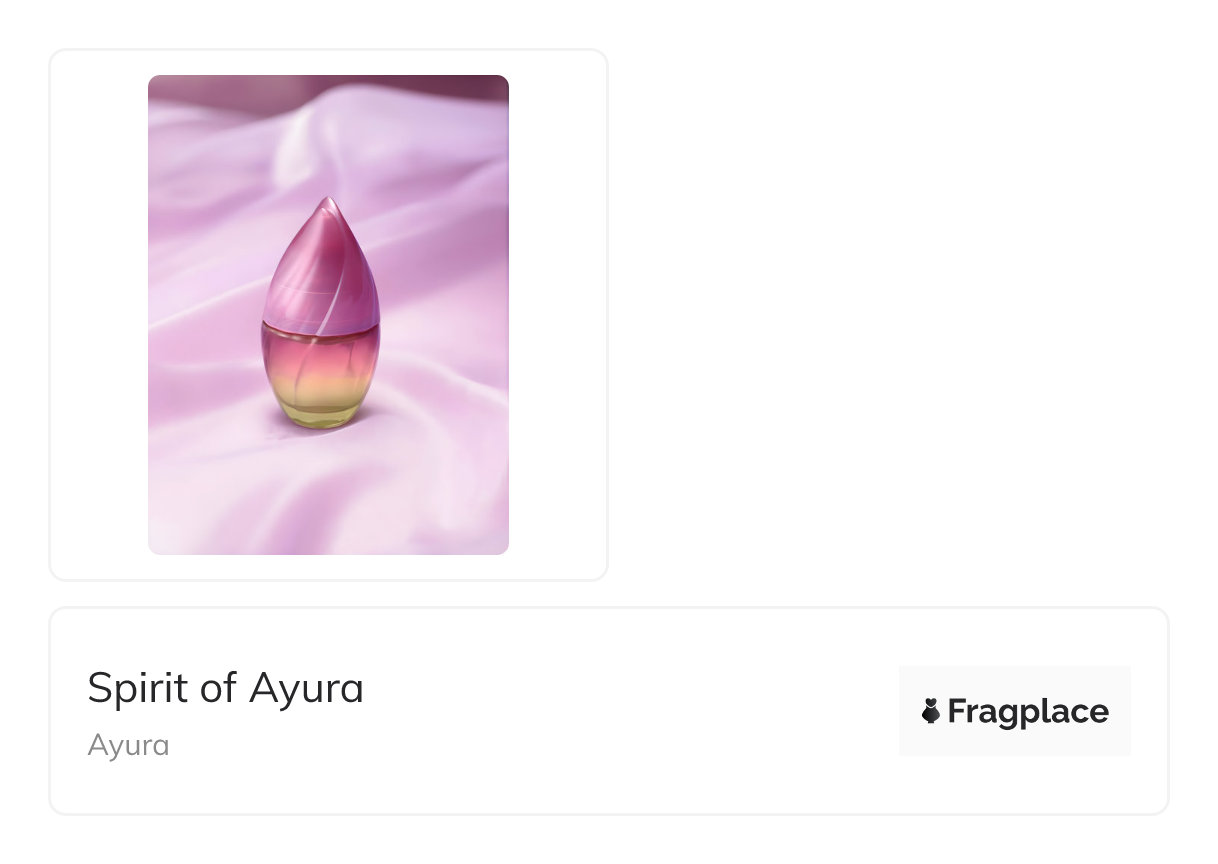Click the dark purple top edge of photo
The height and width of the screenshot is (864, 1218).
click(328, 84)
